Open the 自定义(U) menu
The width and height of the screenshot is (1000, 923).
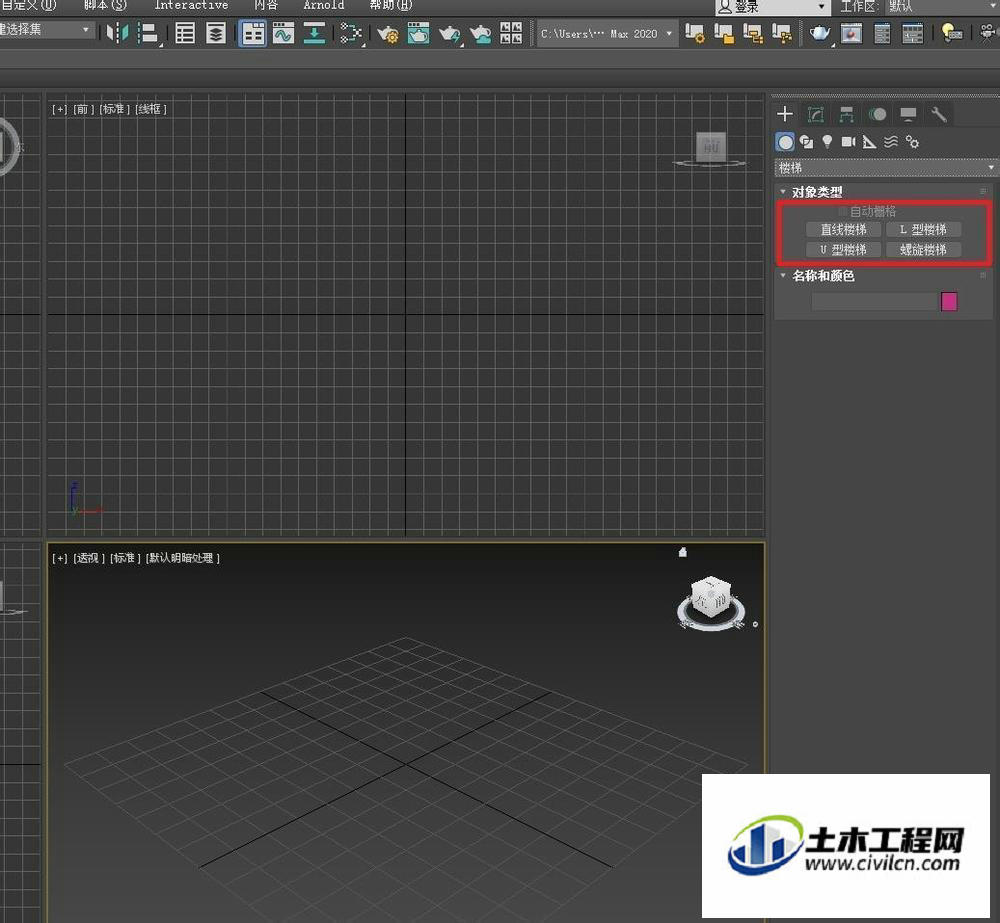[x=28, y=5]
